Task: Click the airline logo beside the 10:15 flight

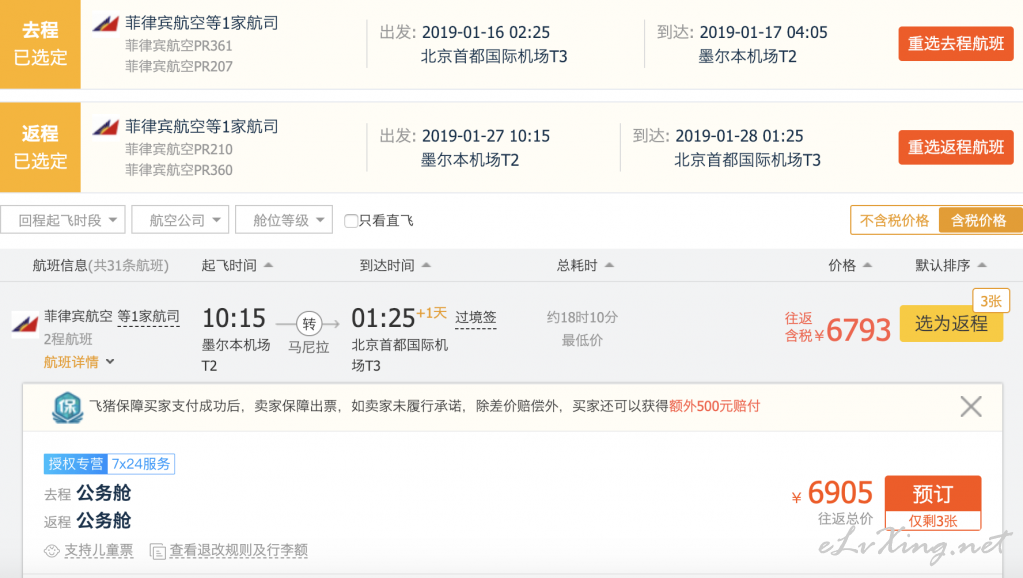Action: (x=25, y=324)
